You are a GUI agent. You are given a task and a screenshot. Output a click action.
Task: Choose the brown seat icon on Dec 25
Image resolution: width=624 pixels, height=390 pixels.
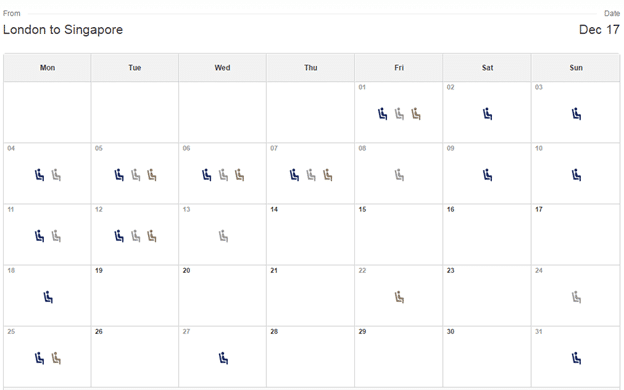pos(56,358)
